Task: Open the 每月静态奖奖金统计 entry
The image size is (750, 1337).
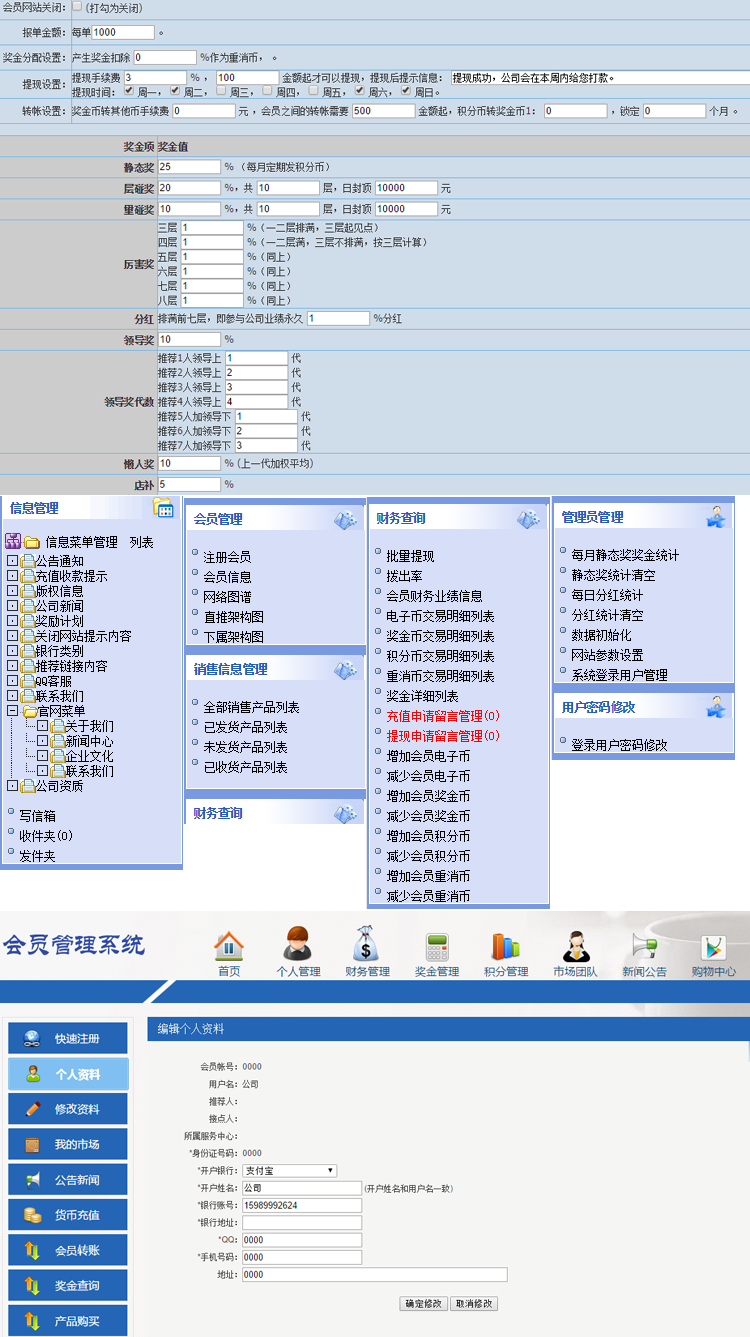Action: tap(625, 555)
